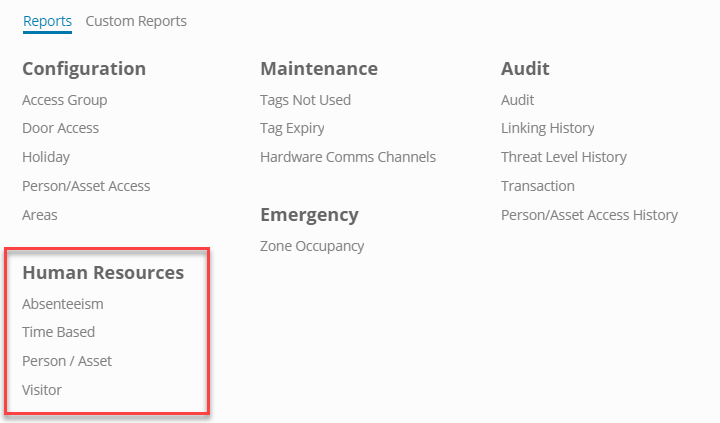Screen dimensions: 720x423
Task: Open the Person / Asset HR report
Action: point(67,361)
